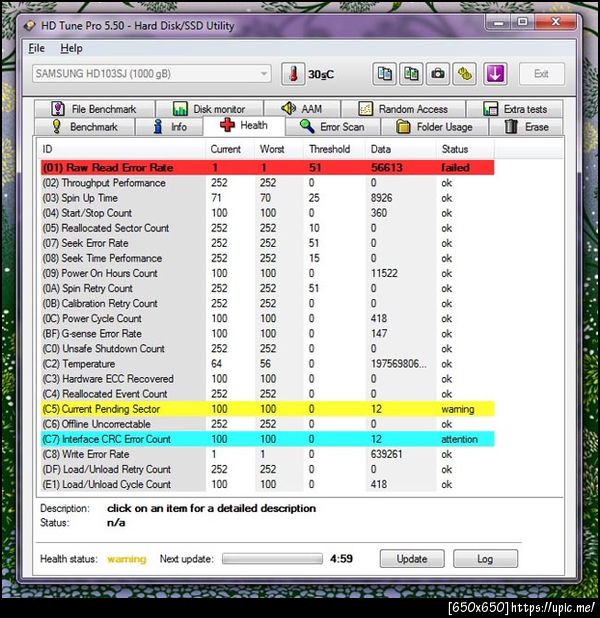The width and height of the screenshot is (600, 618).
Task: Click copy info to clipboard icon
Action: pyautogui.click(x=385, y=74)
